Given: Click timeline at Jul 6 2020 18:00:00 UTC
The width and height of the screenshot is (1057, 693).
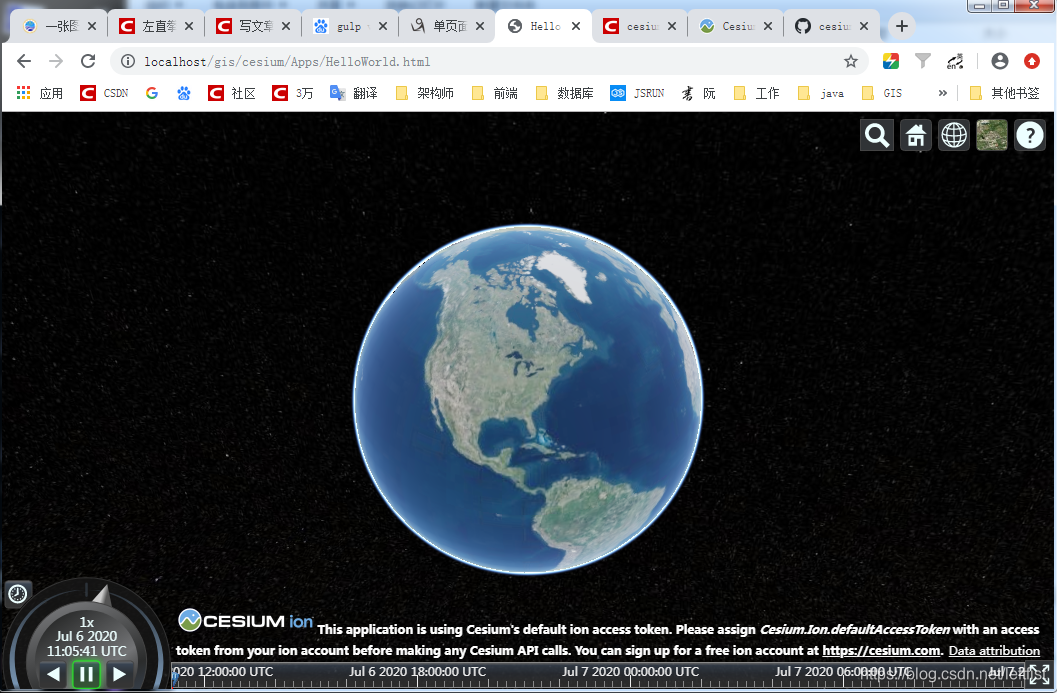Looking at the screenshot, I should pos(417,672).
